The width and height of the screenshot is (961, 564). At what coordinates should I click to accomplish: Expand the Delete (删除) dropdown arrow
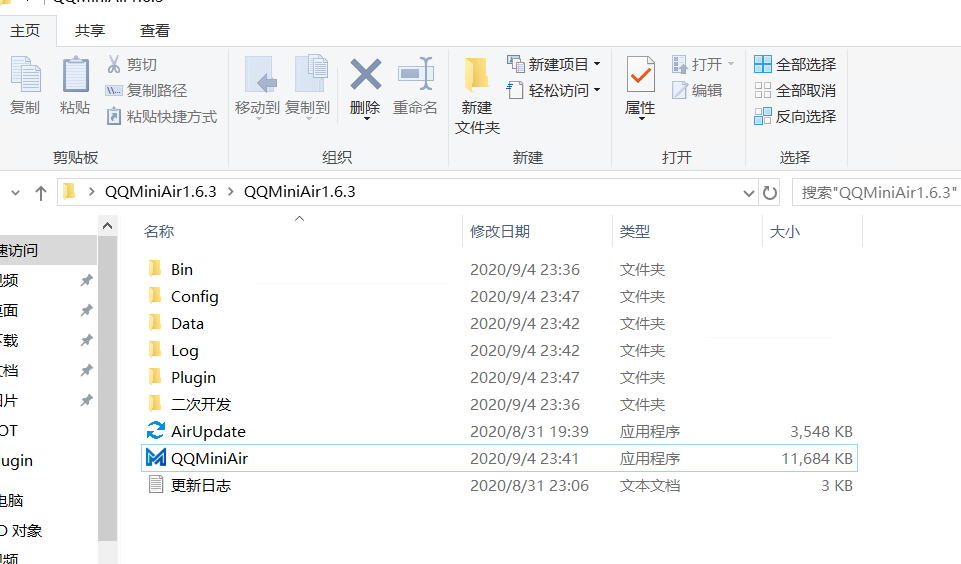[x=367, y=118]
